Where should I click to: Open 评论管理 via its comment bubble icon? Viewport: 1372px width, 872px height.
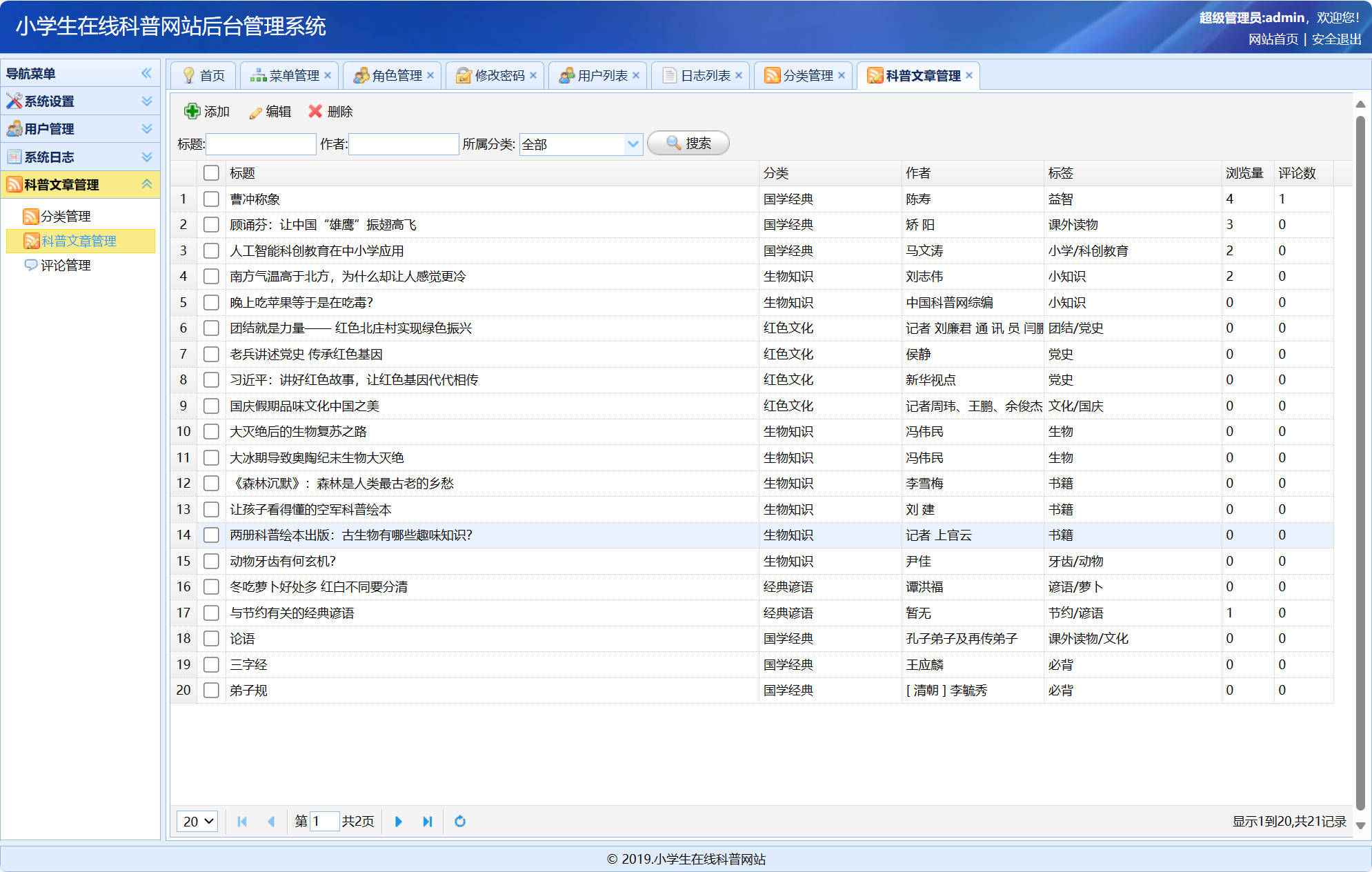click(x=30, y=266)
